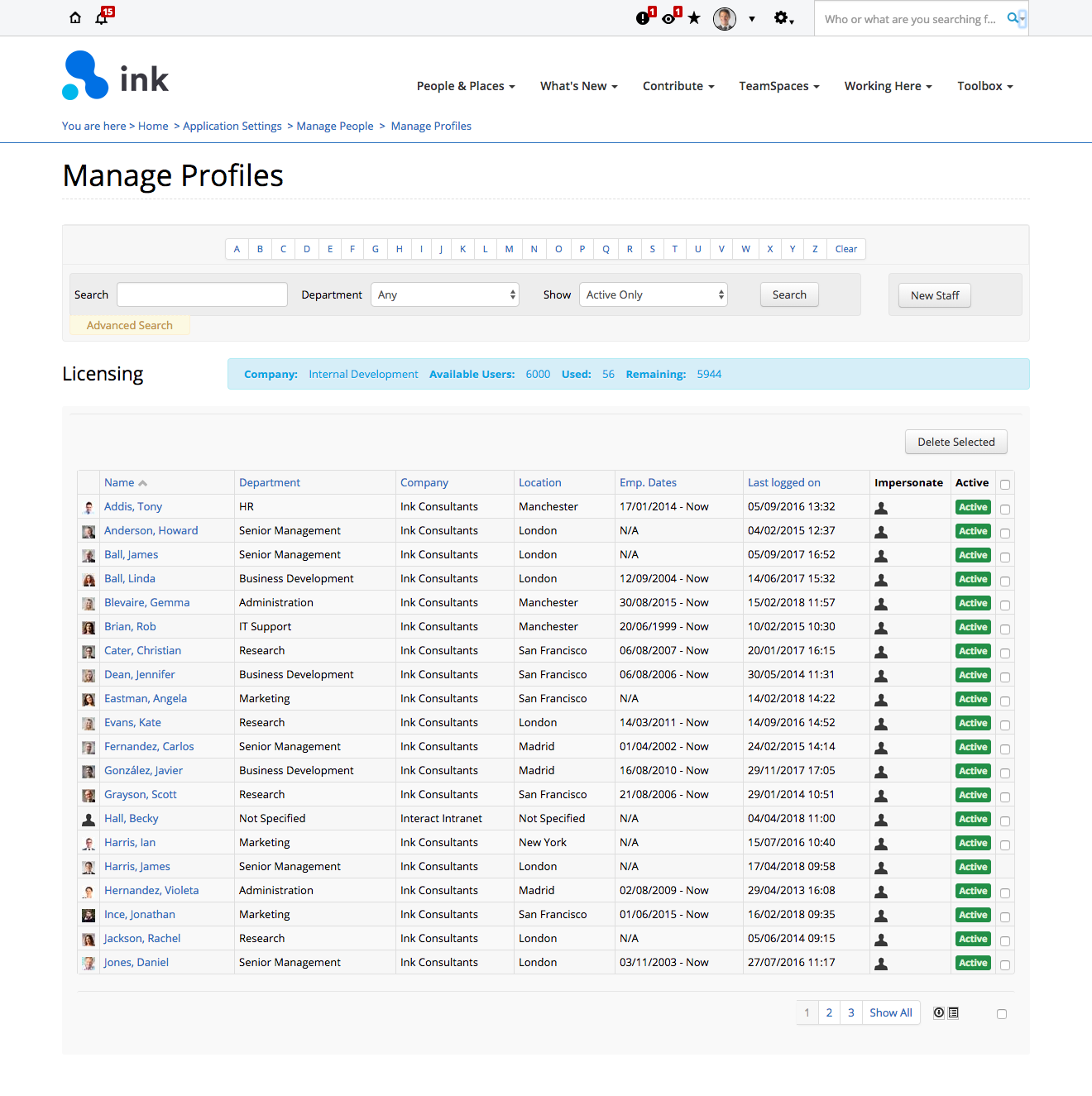
Task: Click the watched items eye icon
Action: tap(668, 17)
